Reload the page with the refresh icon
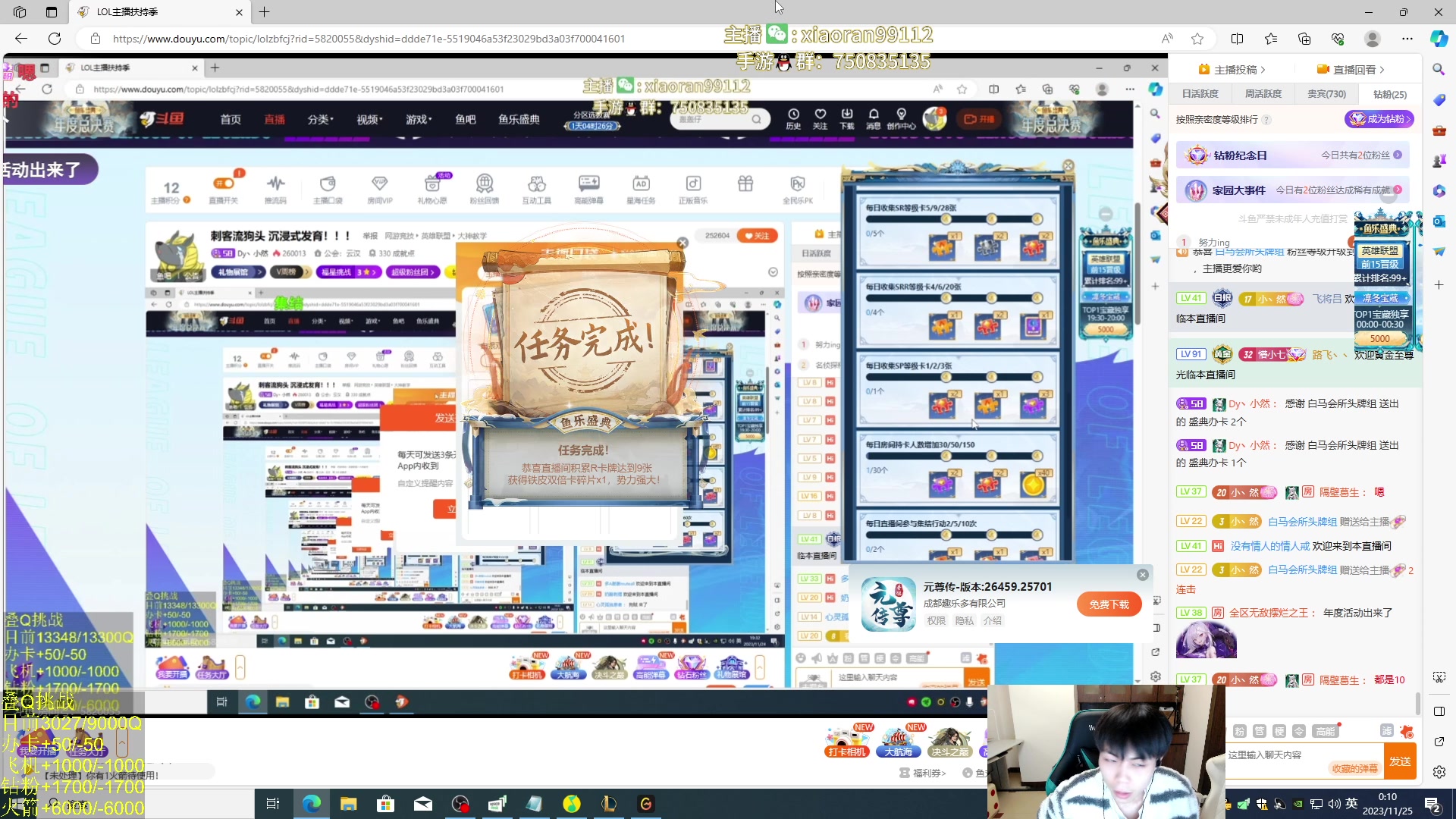This screenshot has height=819, width=1456. pos(55,39)
